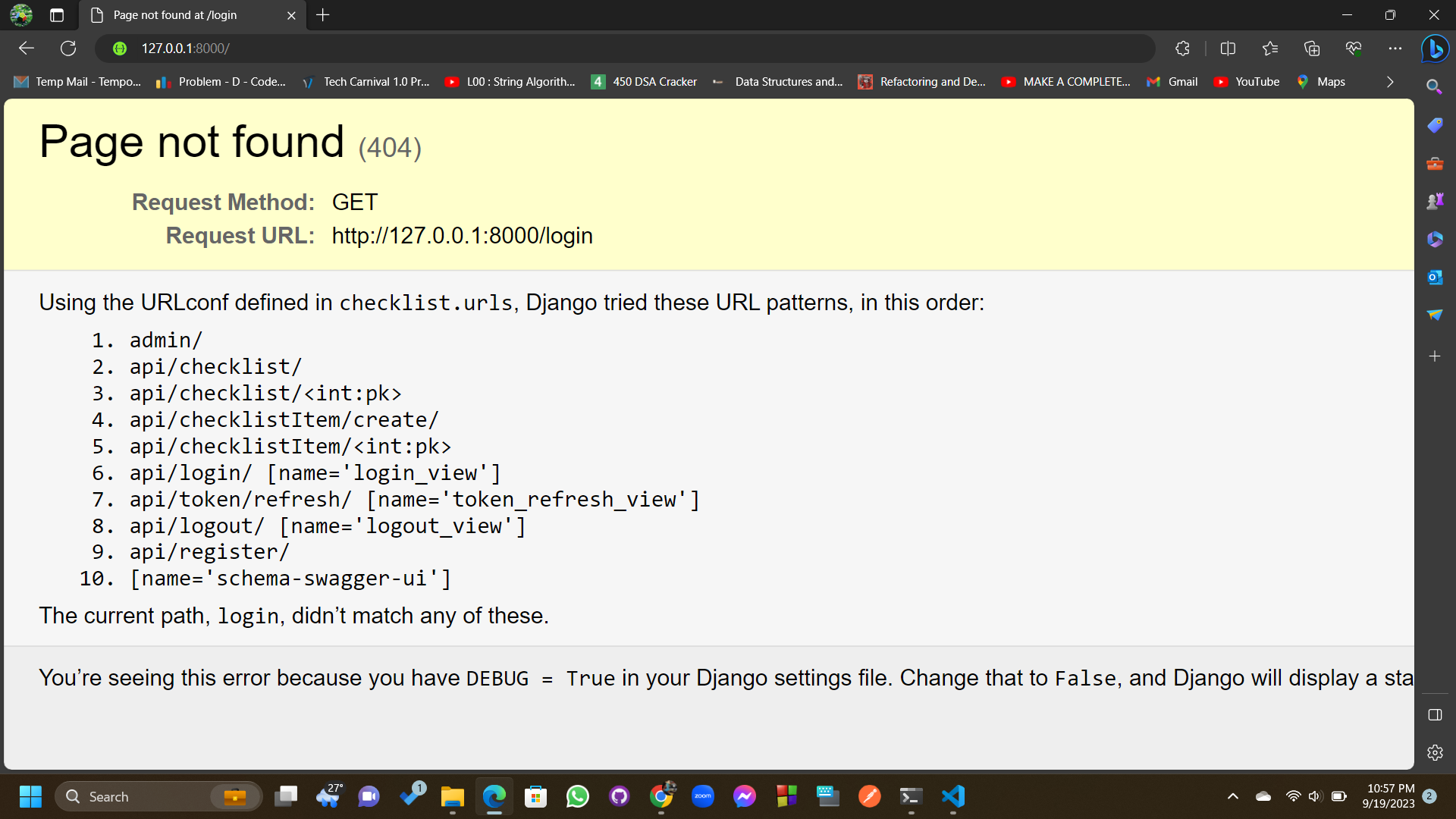Open Browser essentials panel
Image resolution: width=1456 pixels, height=819 pixels.
pos(1354,48)
